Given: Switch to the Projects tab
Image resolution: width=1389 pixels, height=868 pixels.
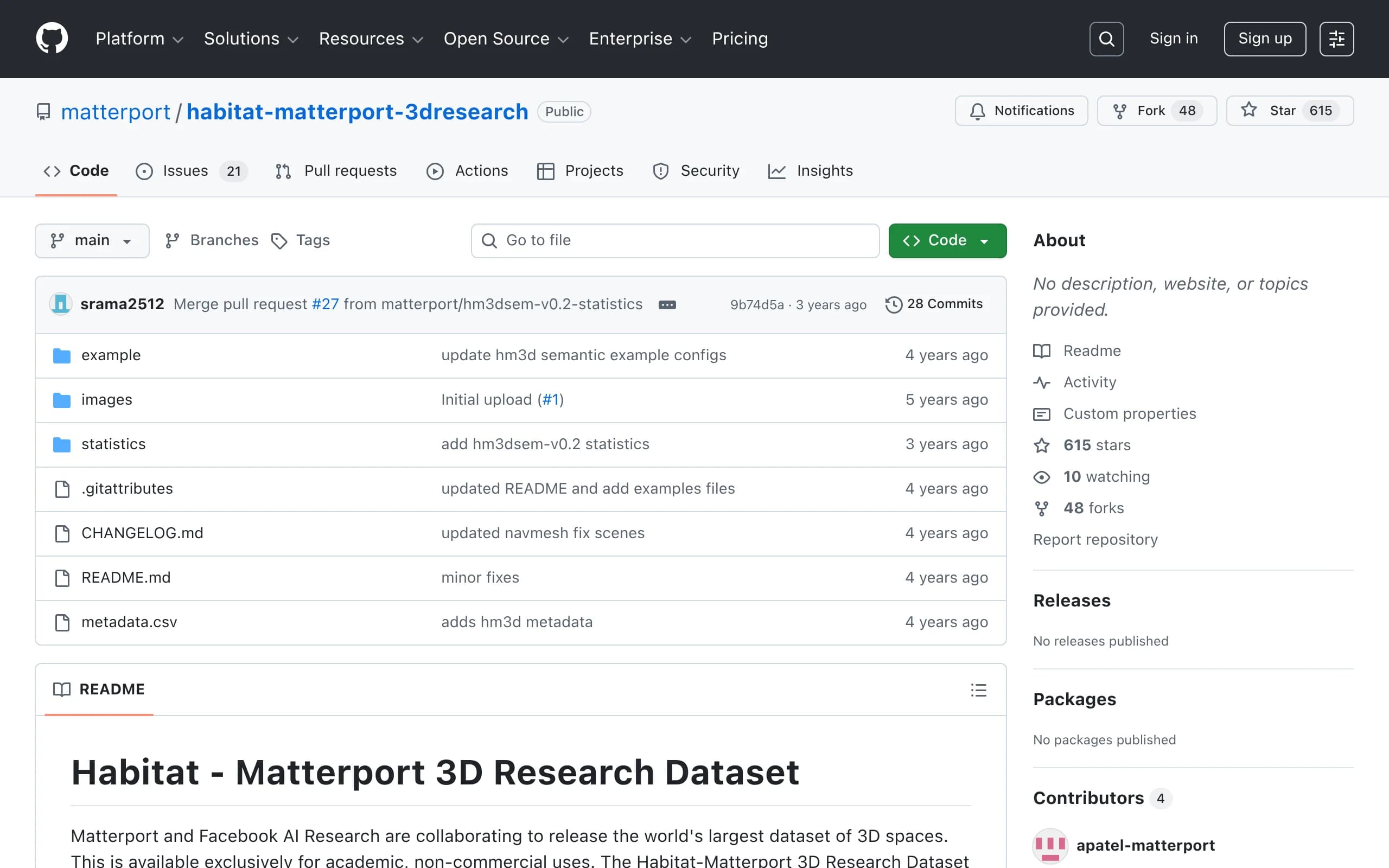Looking at the screenshot, I should coord(580,170).
